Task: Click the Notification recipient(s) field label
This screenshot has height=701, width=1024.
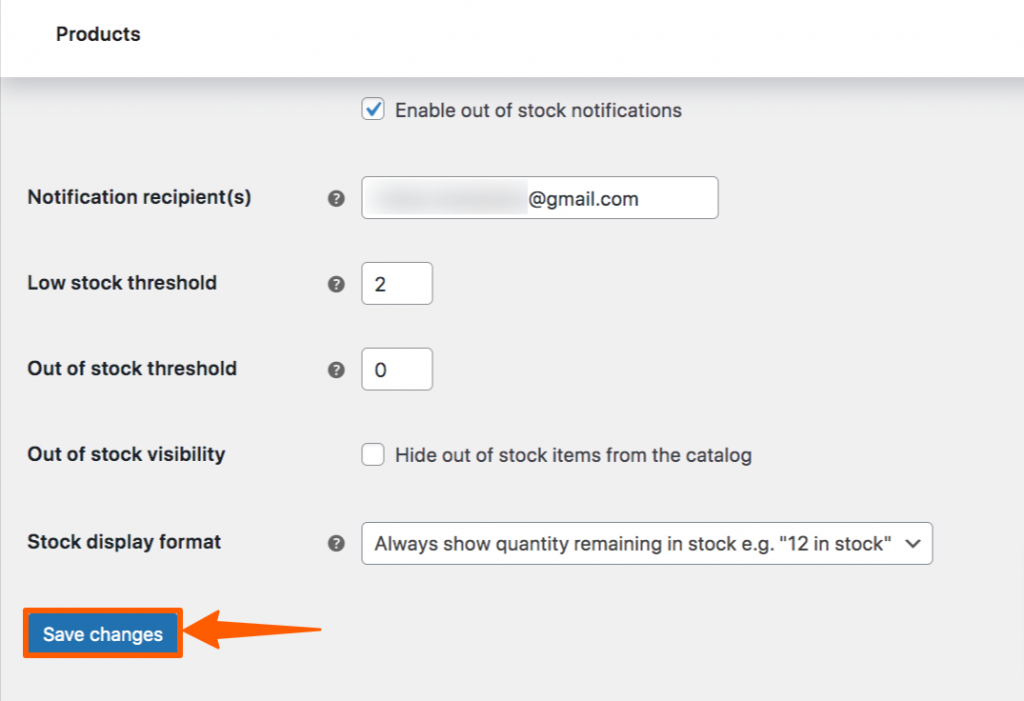Action: point(139,197)
